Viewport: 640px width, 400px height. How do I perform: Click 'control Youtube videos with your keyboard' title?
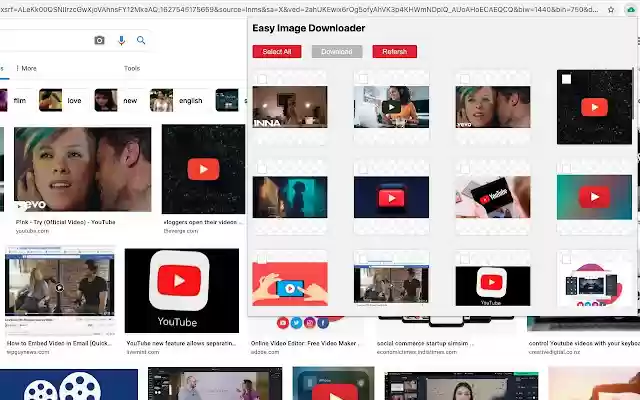click(584, 343)
